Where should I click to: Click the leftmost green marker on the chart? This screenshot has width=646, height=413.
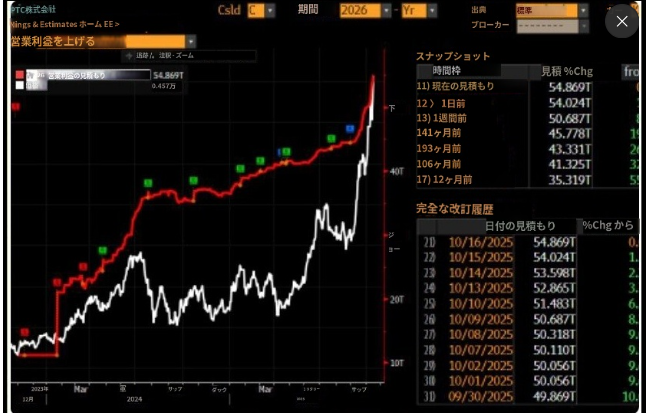[x=99, y=250]
